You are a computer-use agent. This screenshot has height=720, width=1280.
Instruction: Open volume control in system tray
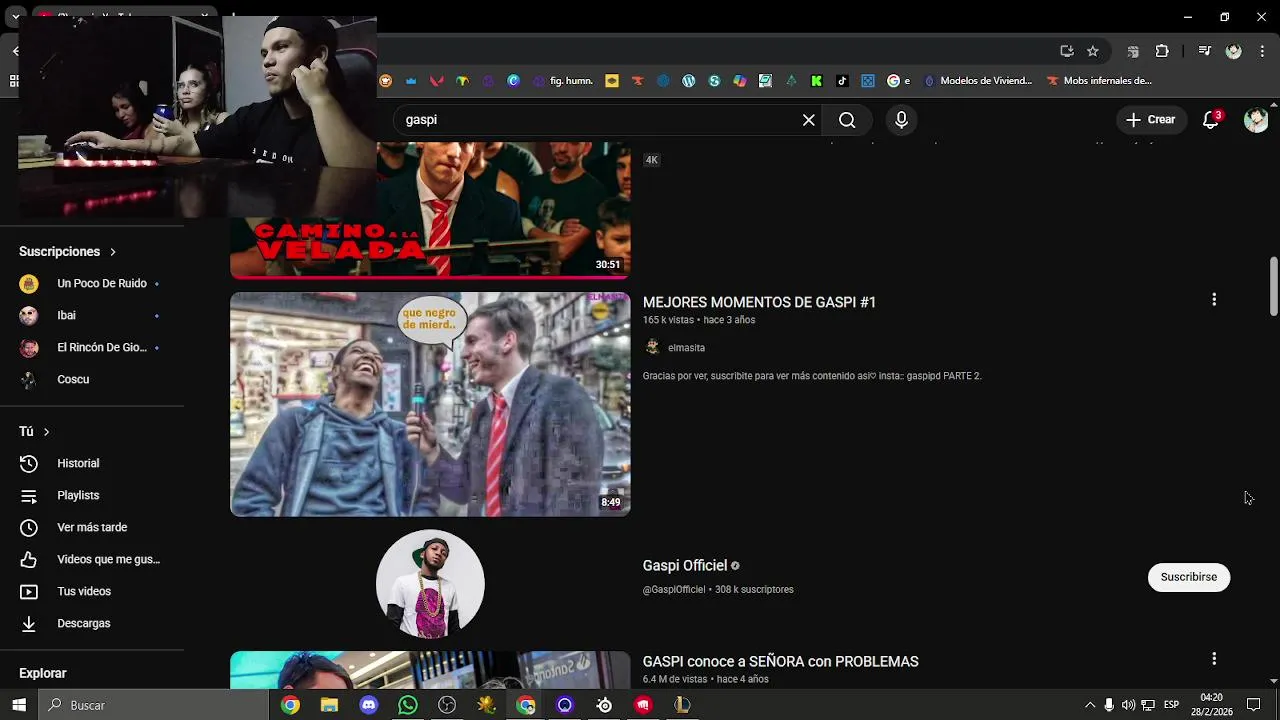(1128, 705)
